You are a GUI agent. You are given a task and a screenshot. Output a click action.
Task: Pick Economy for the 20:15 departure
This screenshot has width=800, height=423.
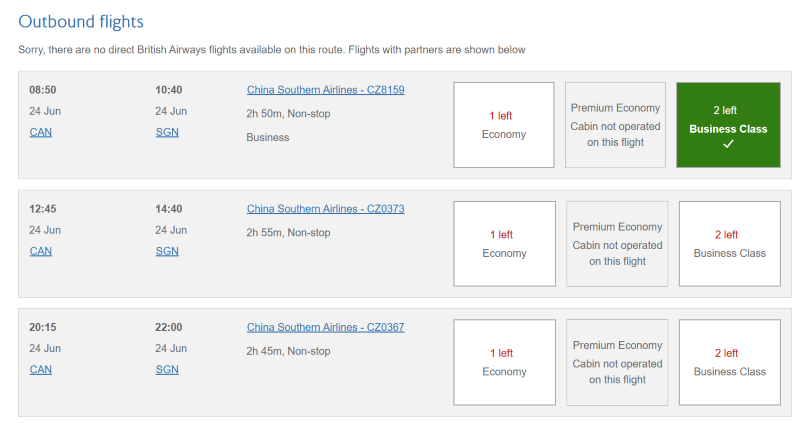(x=504, y=362)
